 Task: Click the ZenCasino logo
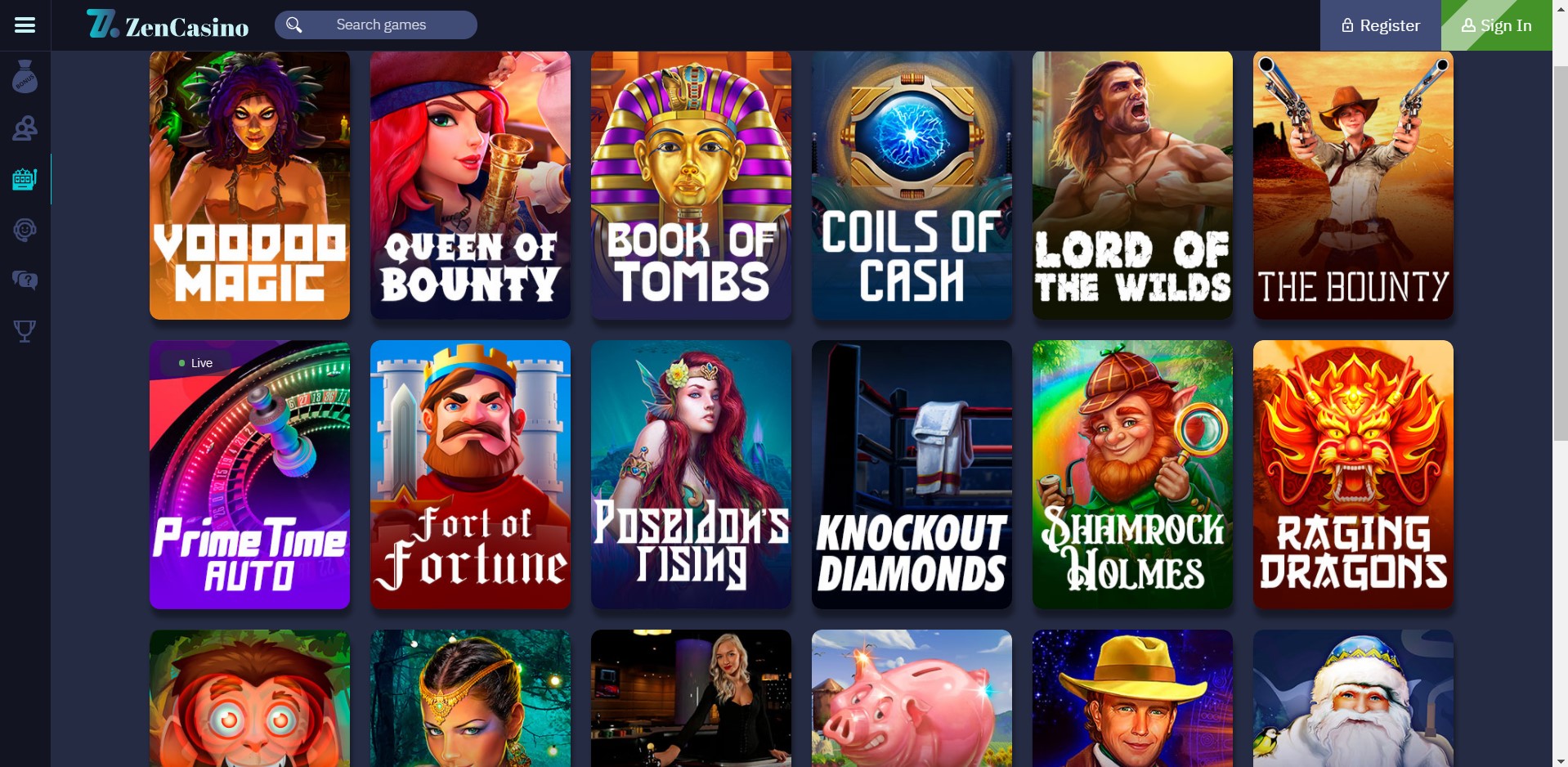pyautogui.click(x=168, y=25)
